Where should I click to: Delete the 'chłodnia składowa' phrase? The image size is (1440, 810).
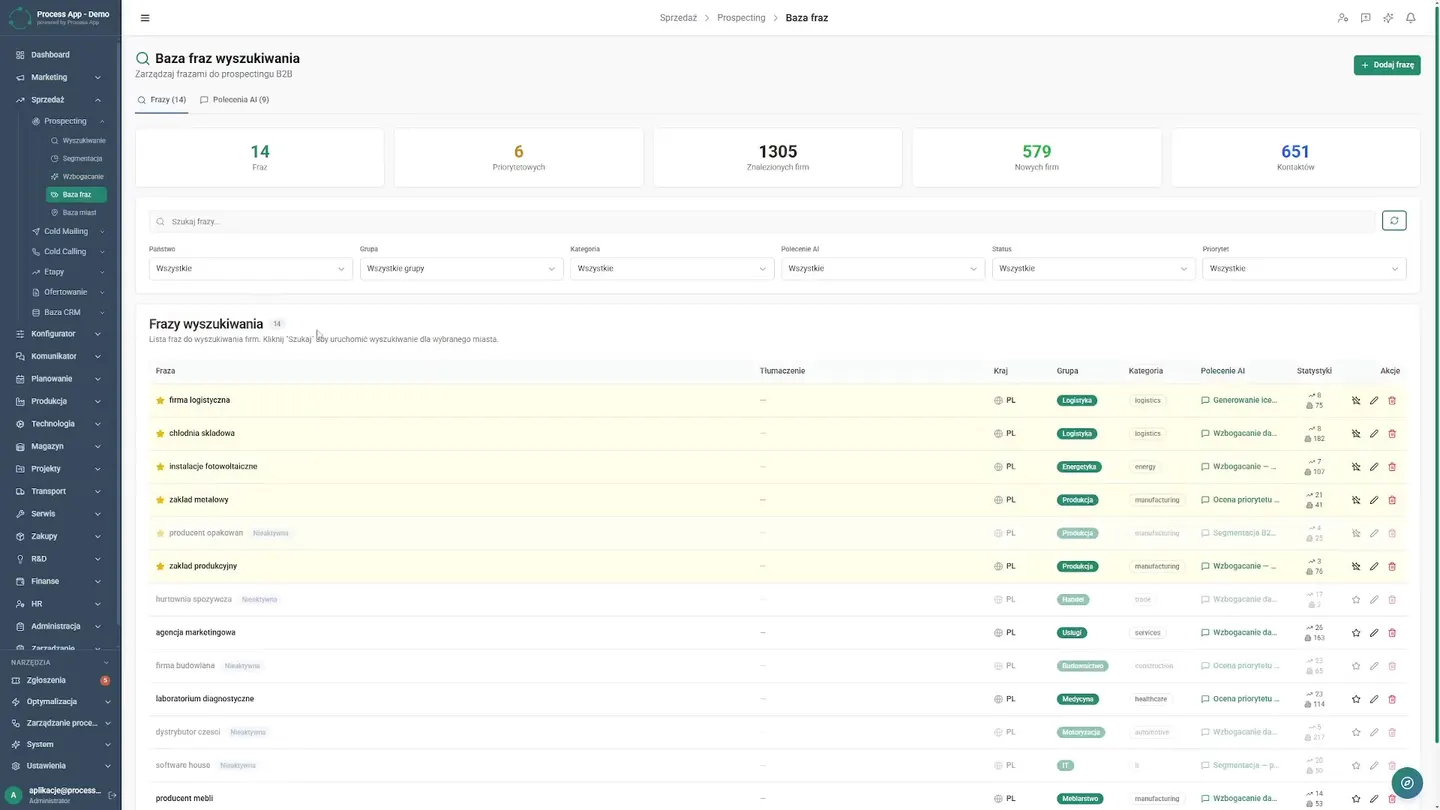1392,434
